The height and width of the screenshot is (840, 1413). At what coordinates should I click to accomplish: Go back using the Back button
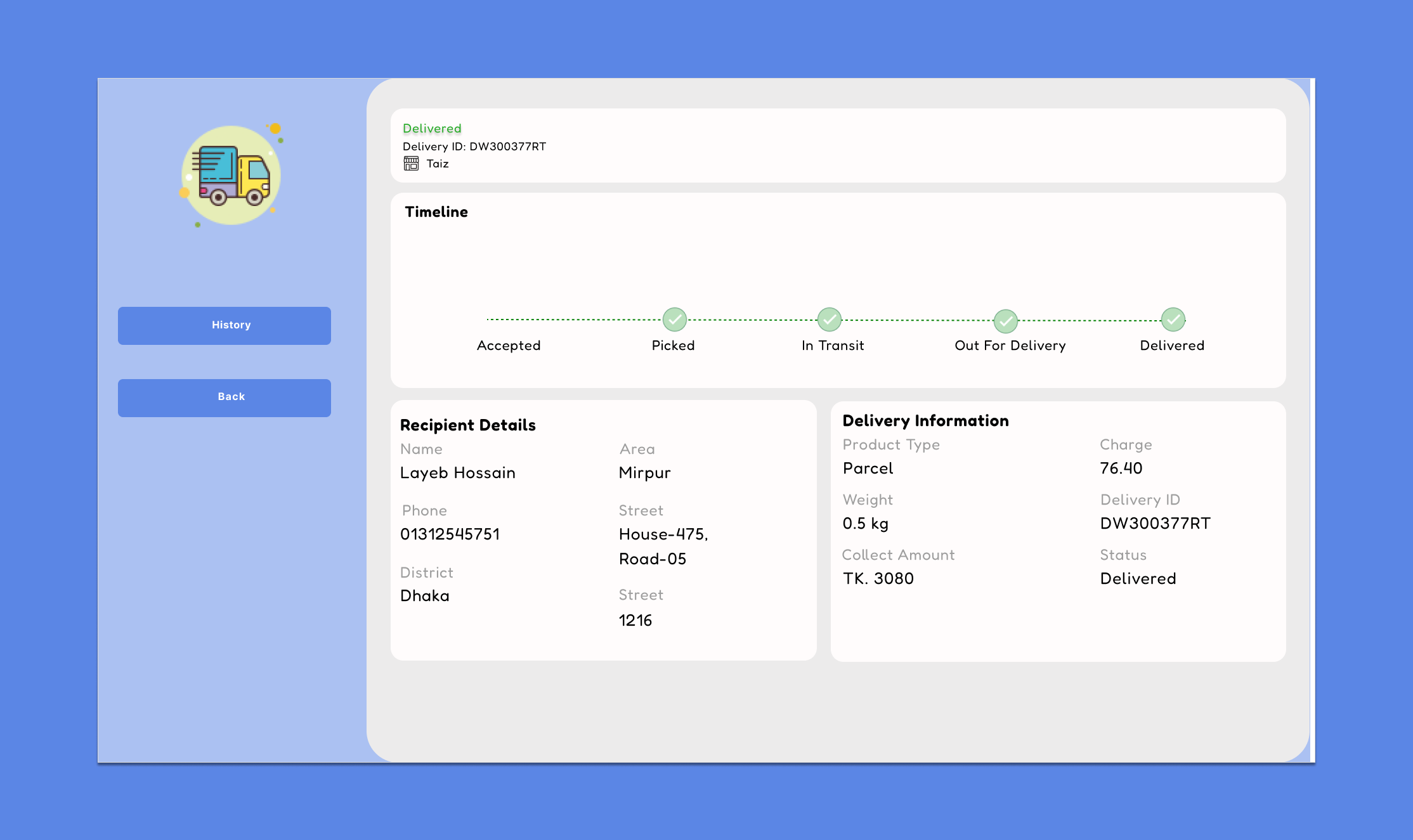click(225, 397)
